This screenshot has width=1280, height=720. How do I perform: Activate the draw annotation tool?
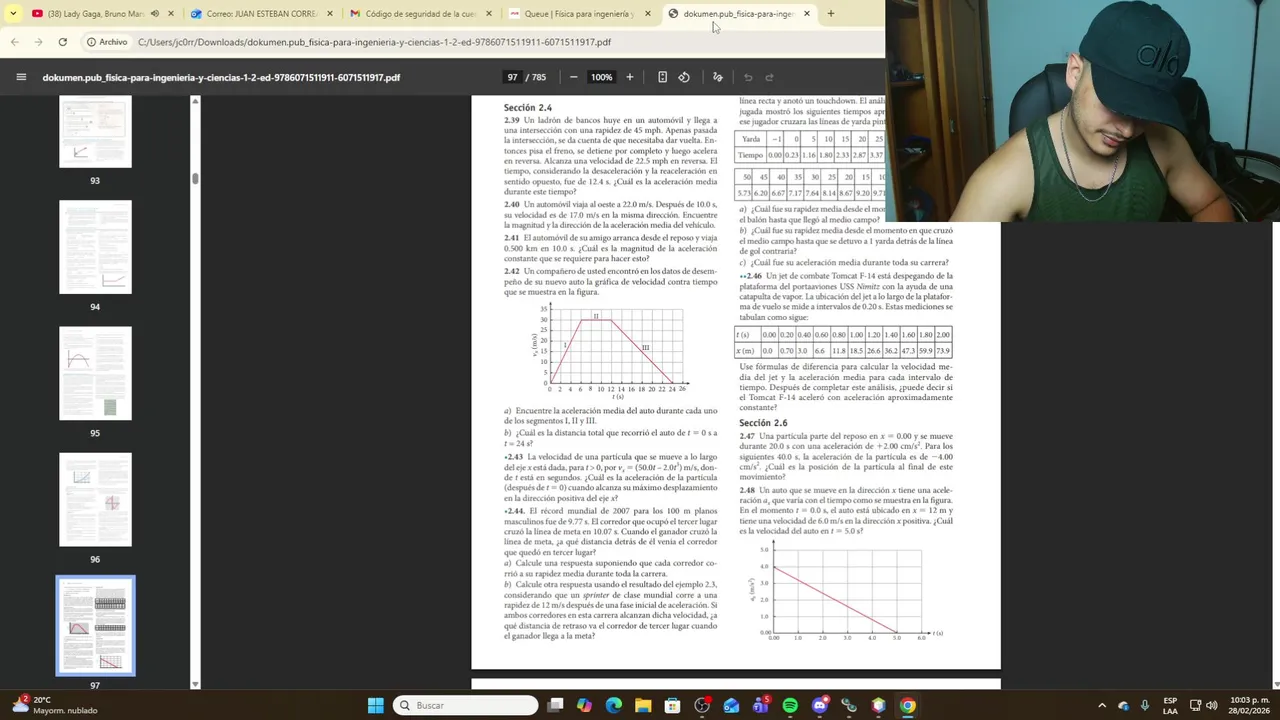click(717, 77)
